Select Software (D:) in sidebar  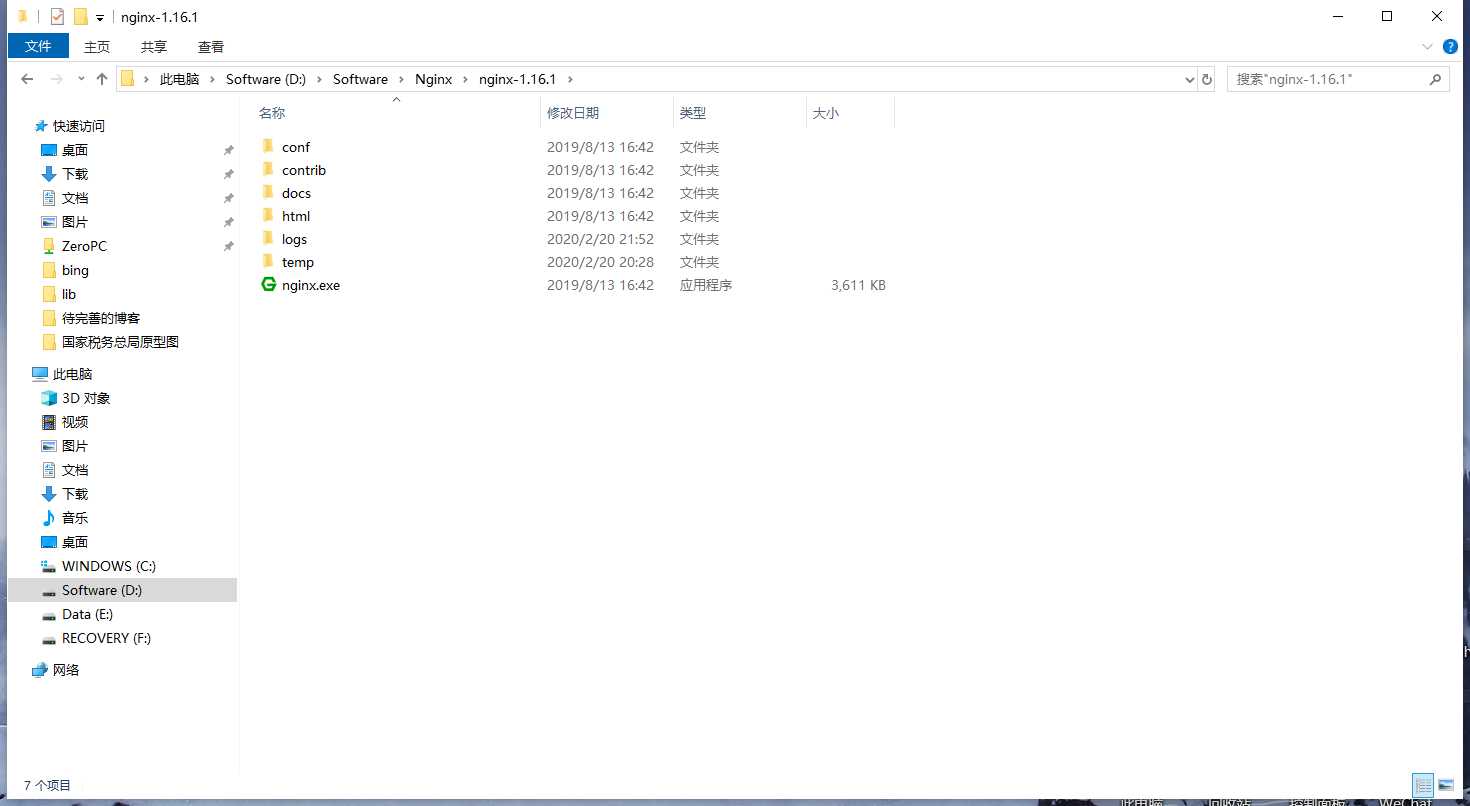point(102,590)
